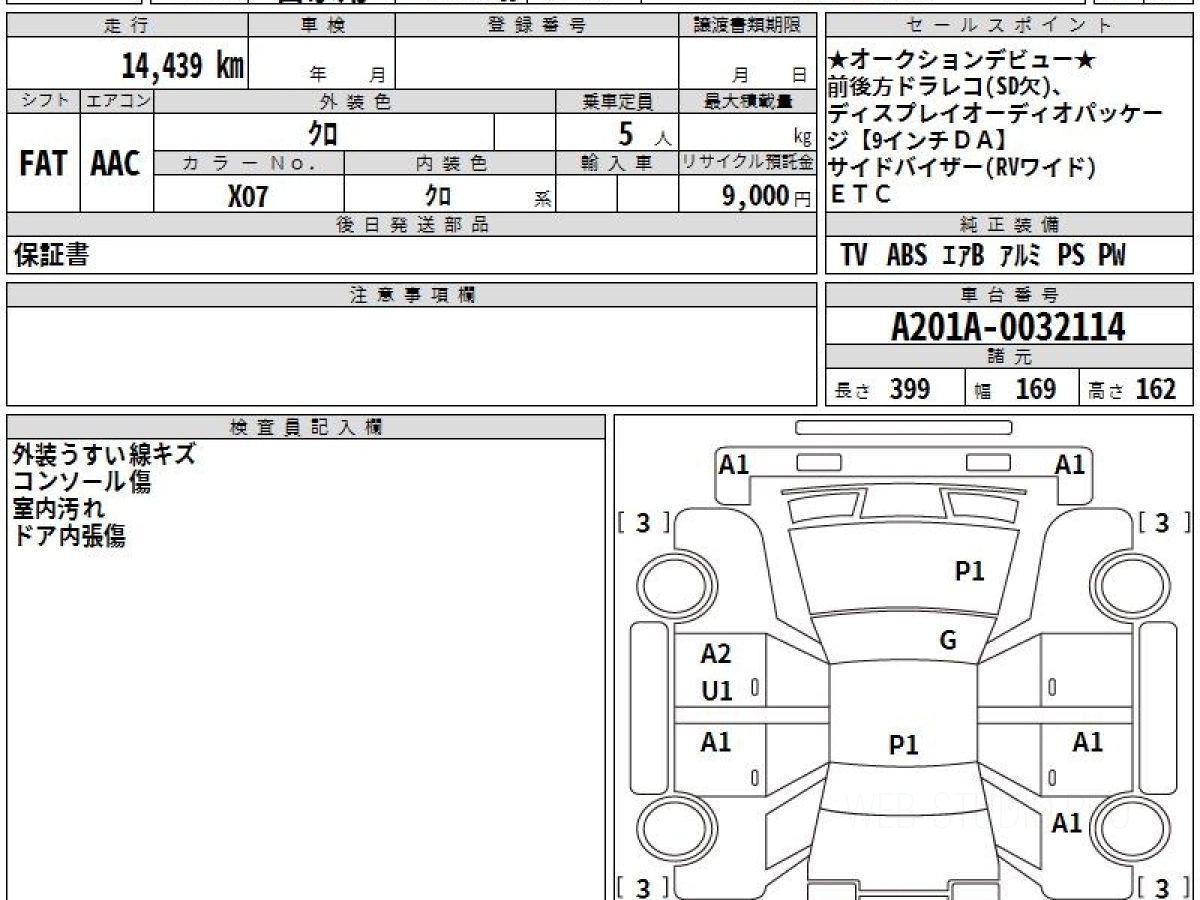This screenshot has height=900, width=1200.
Task: Select the note ドア内張傷
Action: (69, 536)
